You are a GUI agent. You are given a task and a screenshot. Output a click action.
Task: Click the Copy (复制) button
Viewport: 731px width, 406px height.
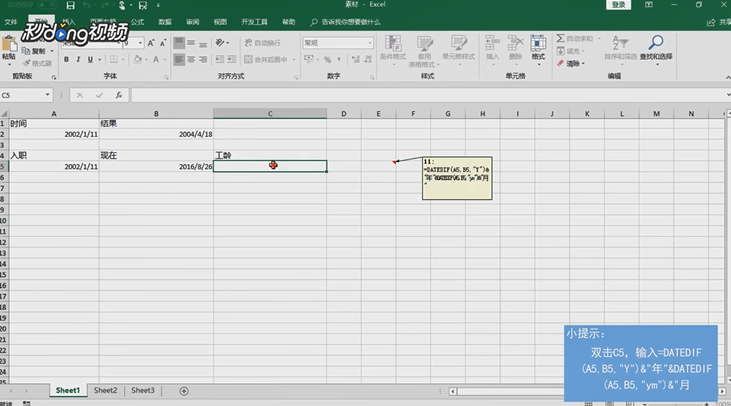coord(34,51)
